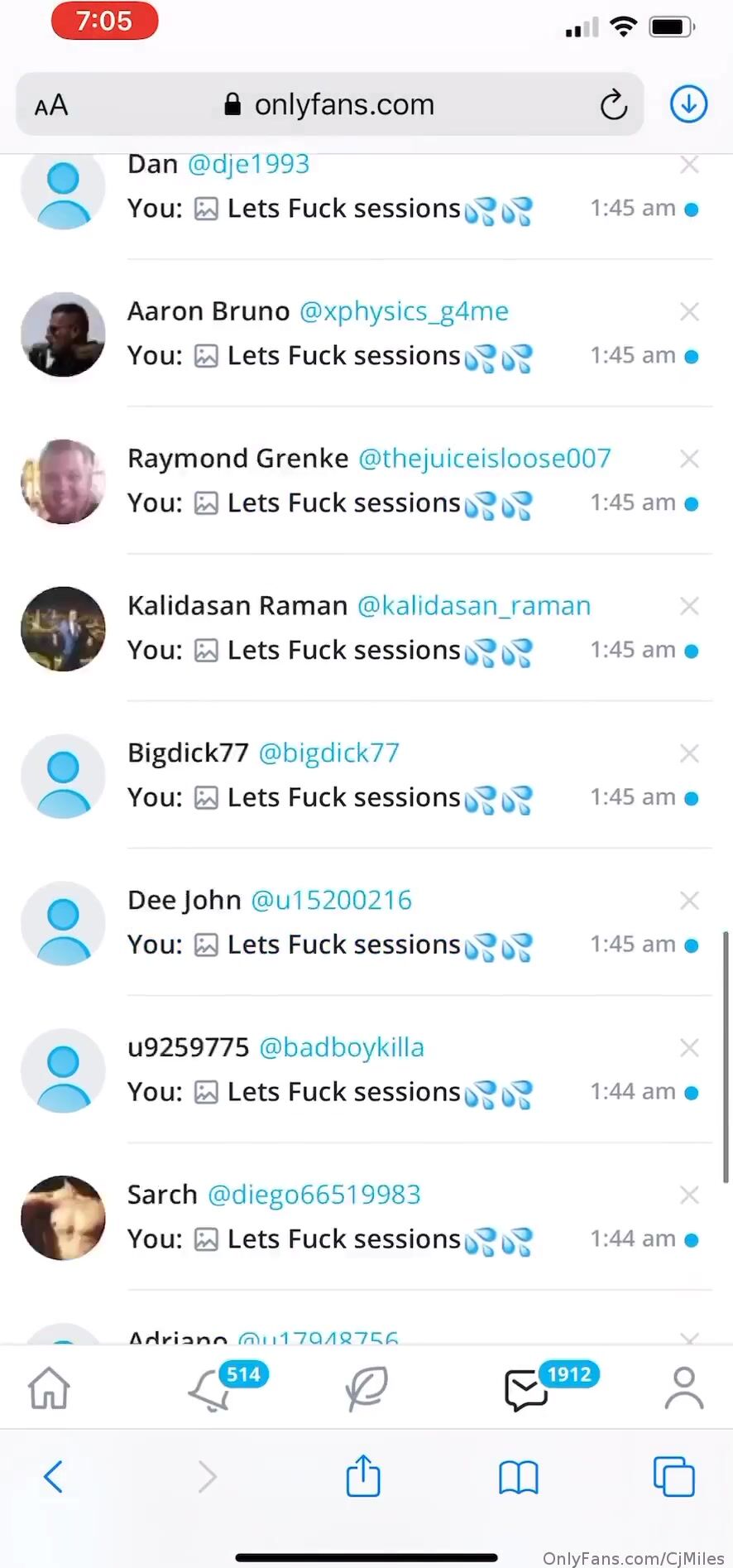Open the Safari bookmarks book icon
The width and height of the screenshot is (733, 1568).
click(x=519, y=1478)
